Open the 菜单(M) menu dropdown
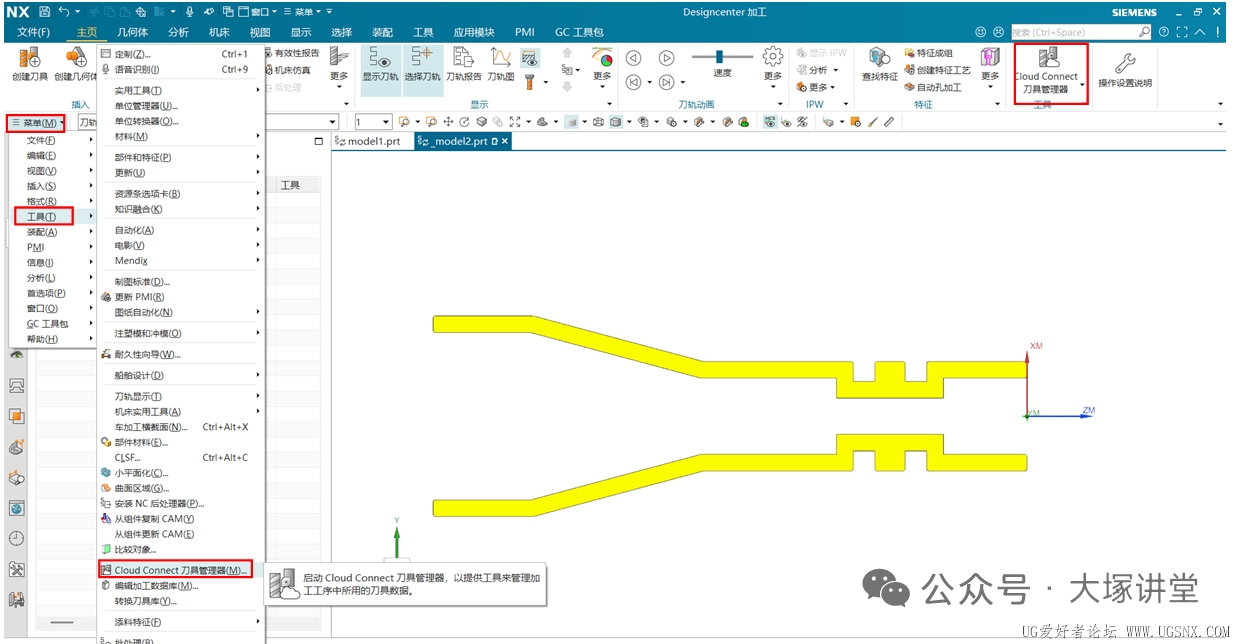Viewport: 1235px width, 644px height. point(38,122)
